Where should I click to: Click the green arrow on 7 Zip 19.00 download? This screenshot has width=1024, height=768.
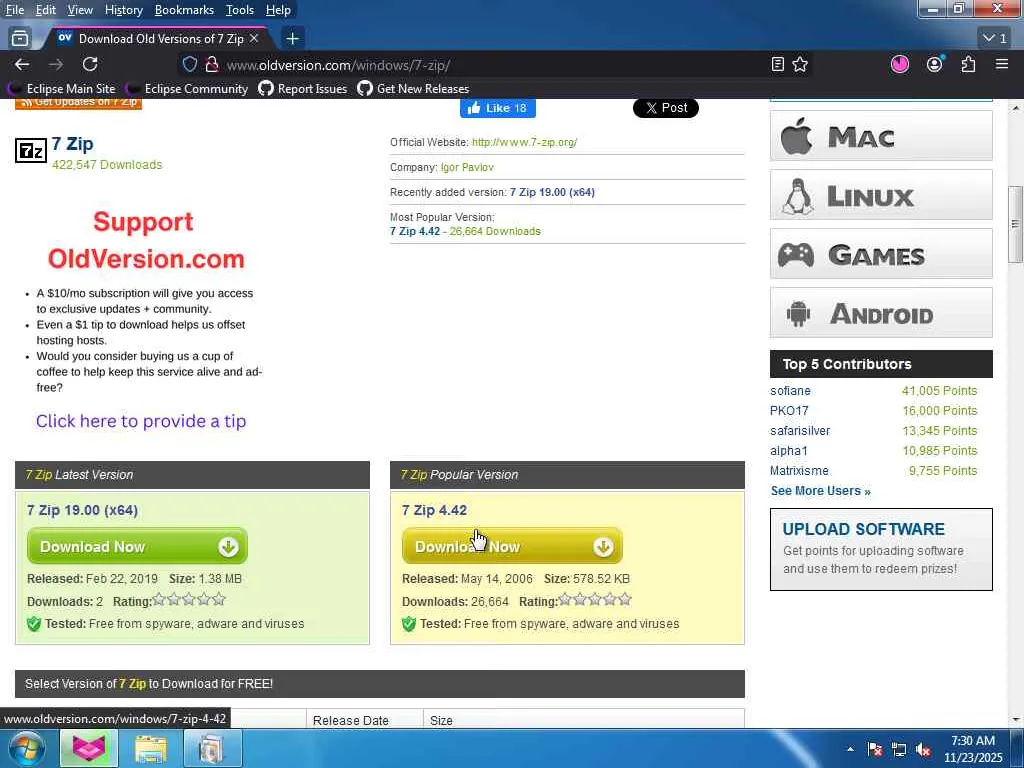click(x=228, y=547)
